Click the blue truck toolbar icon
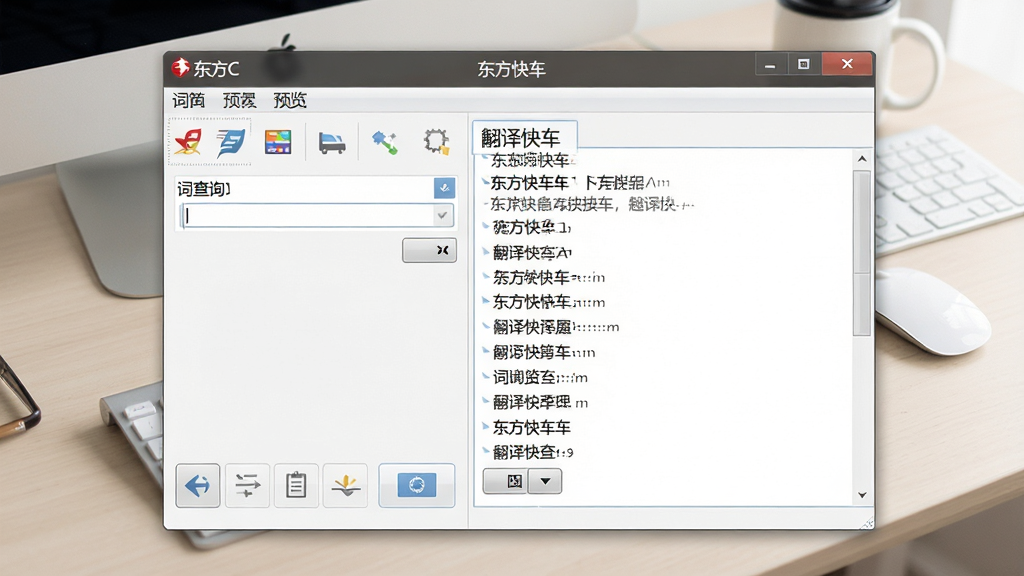The width and height of the screenshot is (1024, 576). pyautogui.click(x=332, y=142)
